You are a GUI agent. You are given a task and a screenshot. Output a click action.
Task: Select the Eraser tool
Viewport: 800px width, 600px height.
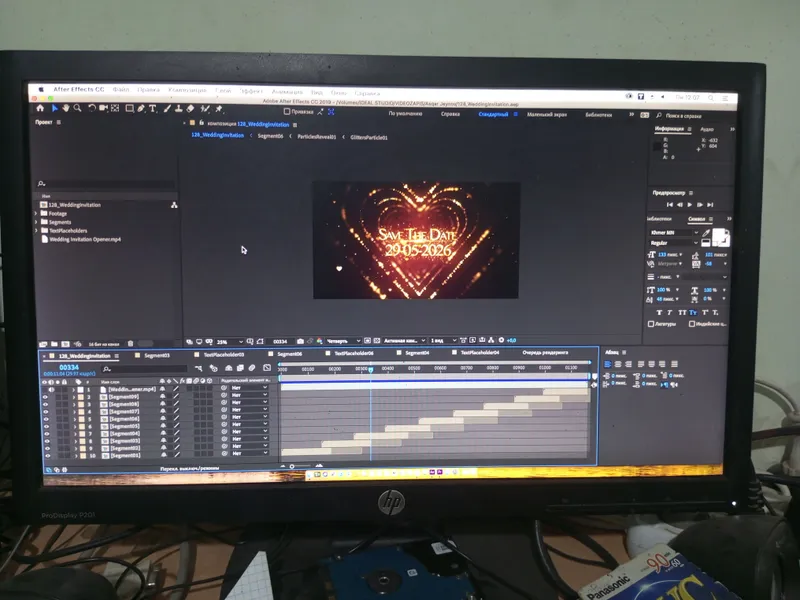coord(190,108)
